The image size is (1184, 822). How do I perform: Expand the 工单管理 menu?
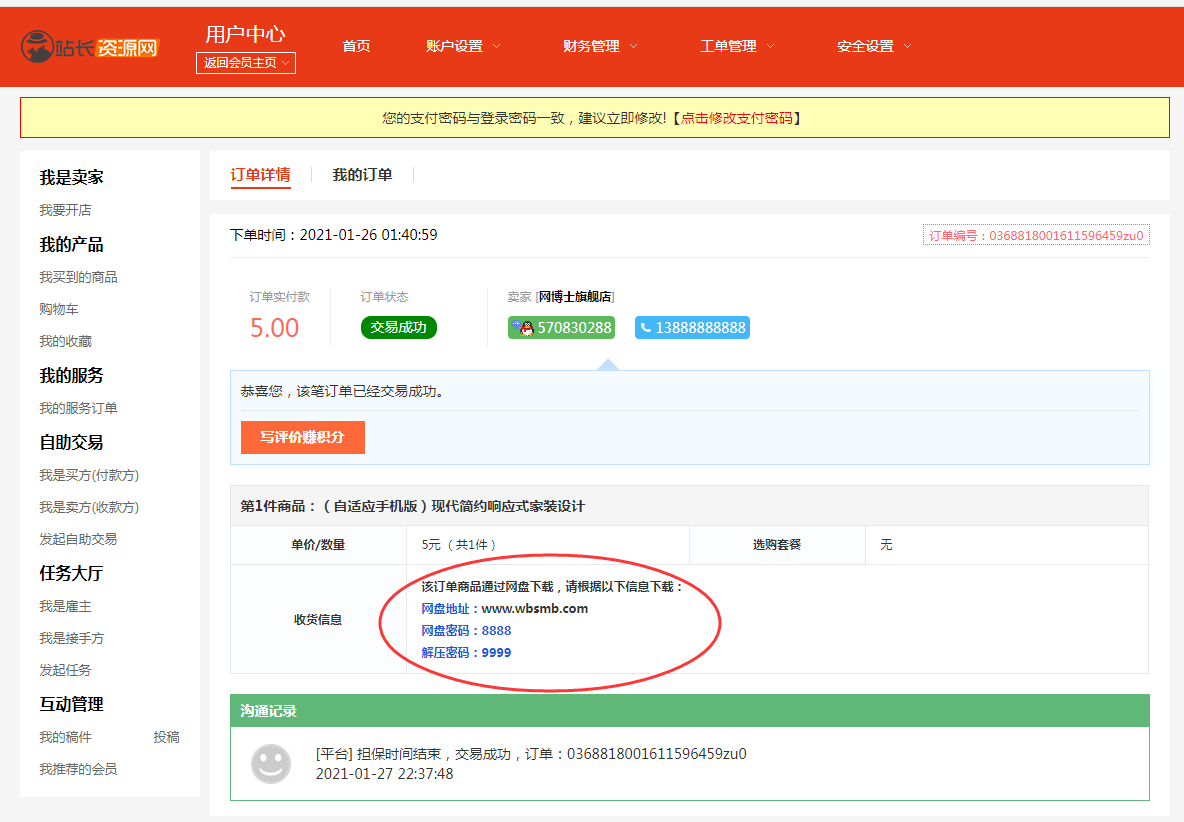[737, 46]
